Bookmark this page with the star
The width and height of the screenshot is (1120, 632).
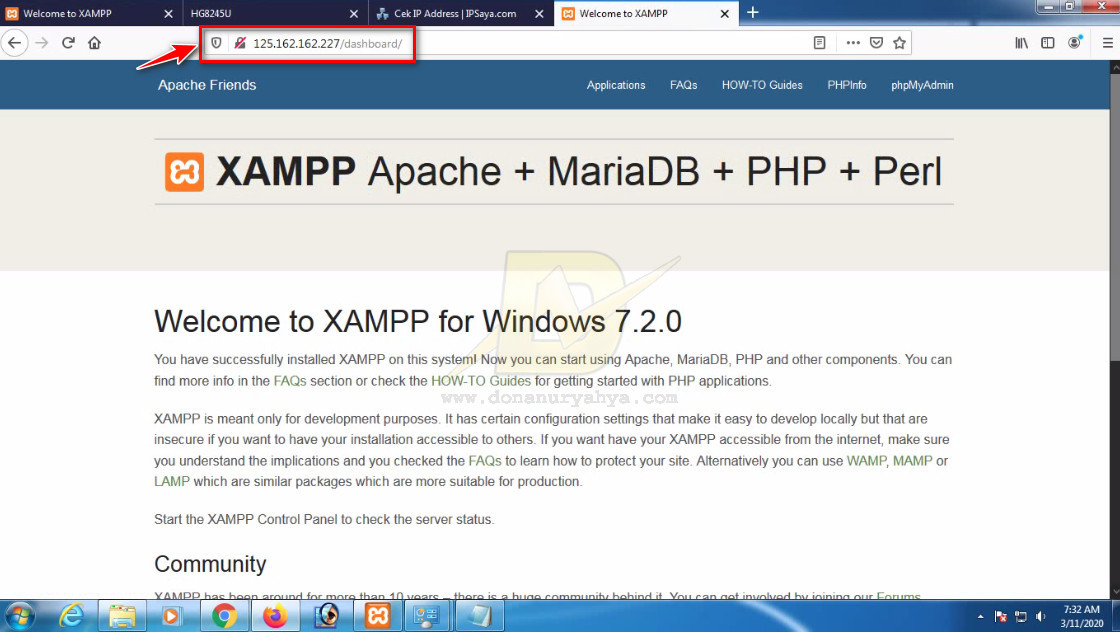click(899, 43)
